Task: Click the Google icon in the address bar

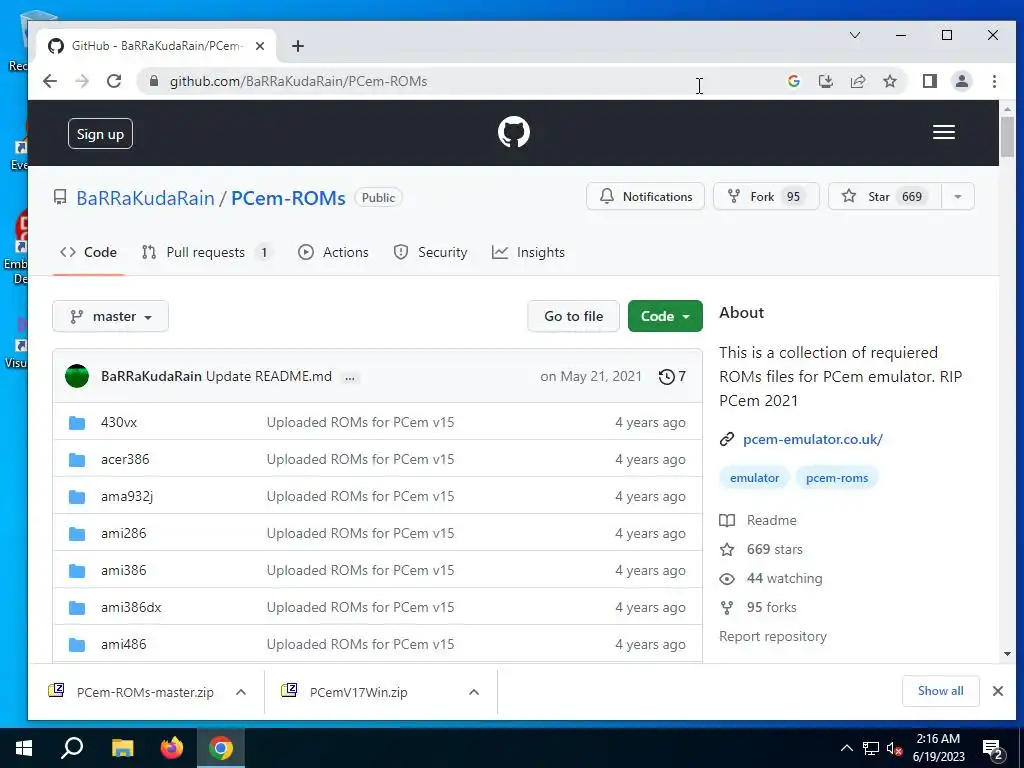Action: [x=793, y=81]
